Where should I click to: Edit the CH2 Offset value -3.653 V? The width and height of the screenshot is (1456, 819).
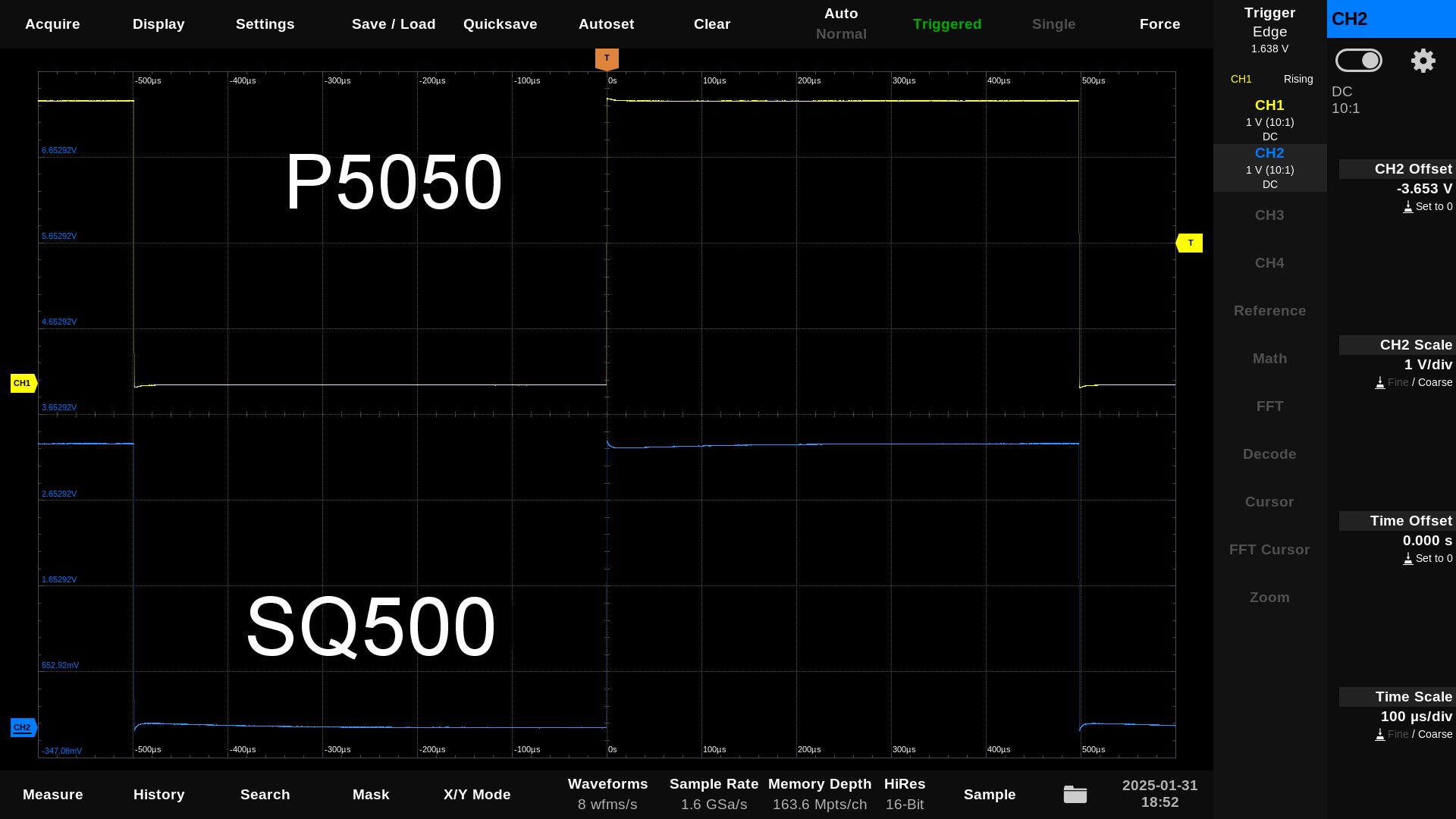pyautogui.click(x=1424, y=189)
